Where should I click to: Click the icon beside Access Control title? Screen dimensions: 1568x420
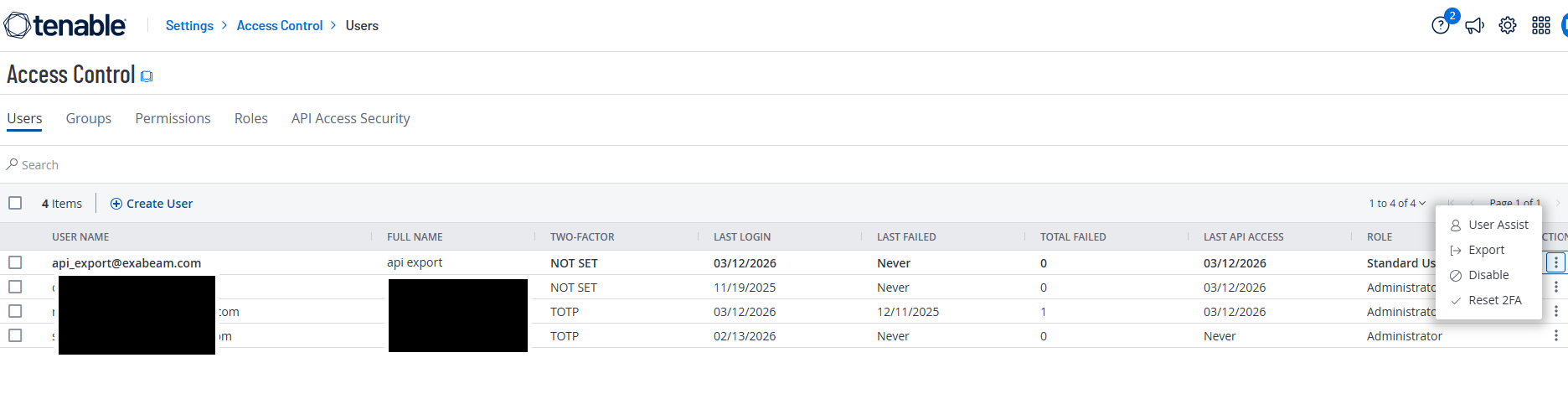147,76
